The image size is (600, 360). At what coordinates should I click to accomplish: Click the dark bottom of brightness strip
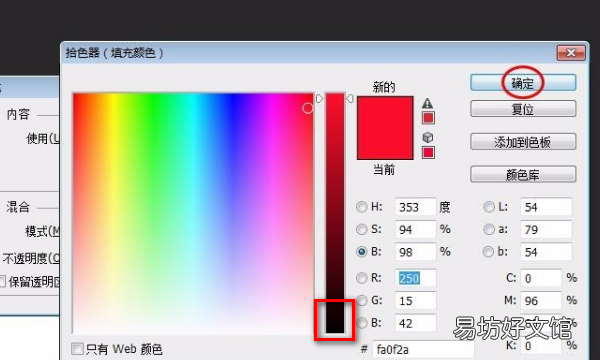coord(335,319)
